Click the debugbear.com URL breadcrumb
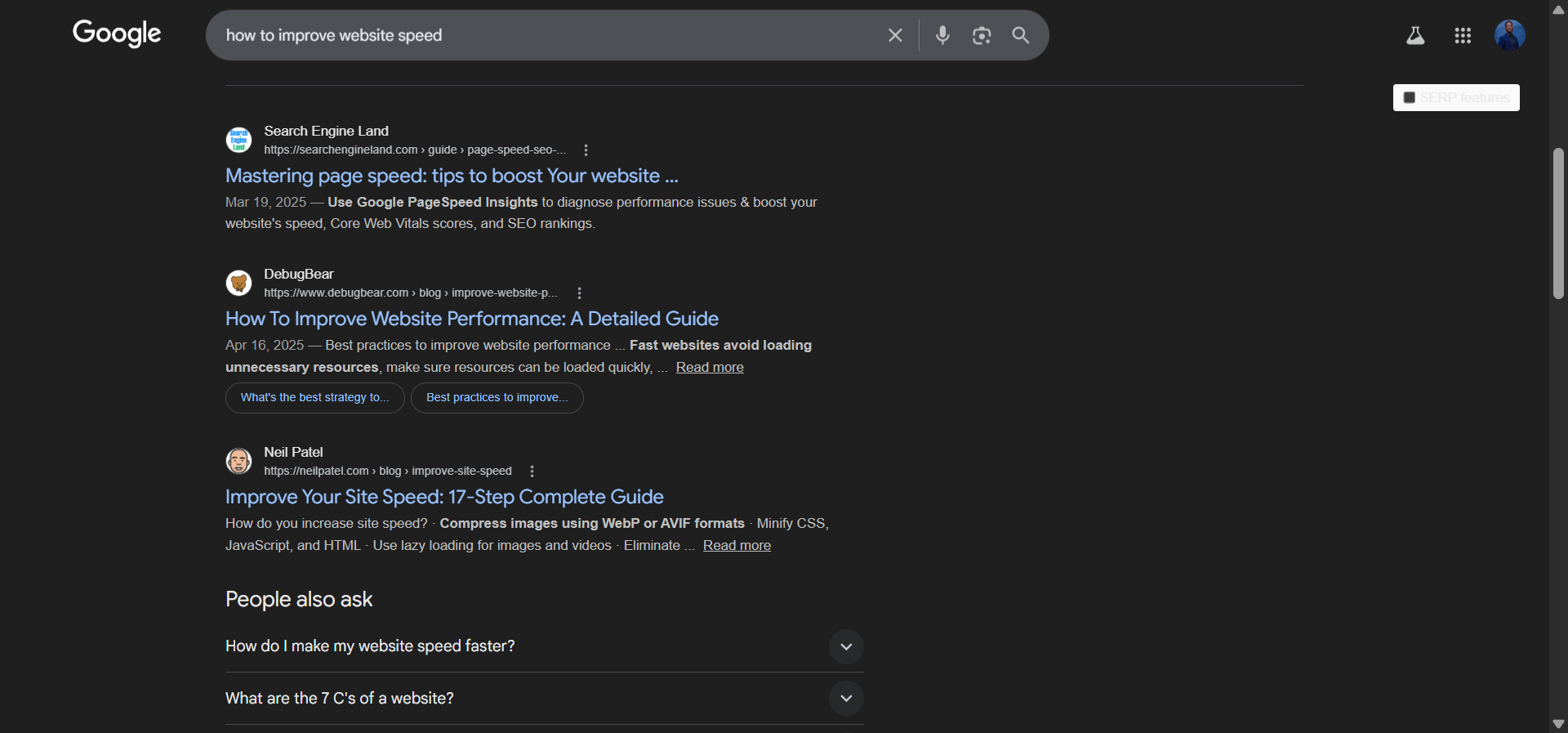 (411, 293)
